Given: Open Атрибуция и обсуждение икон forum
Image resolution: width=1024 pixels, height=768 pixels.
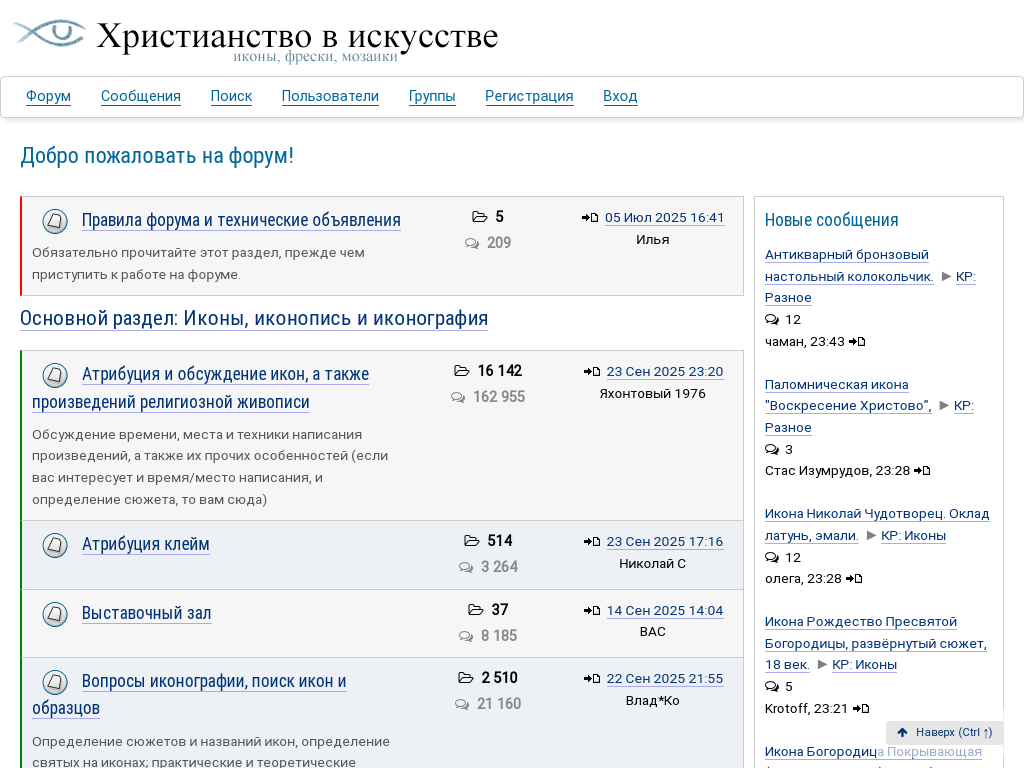Looking at the screenshot, I should (225, 375).
